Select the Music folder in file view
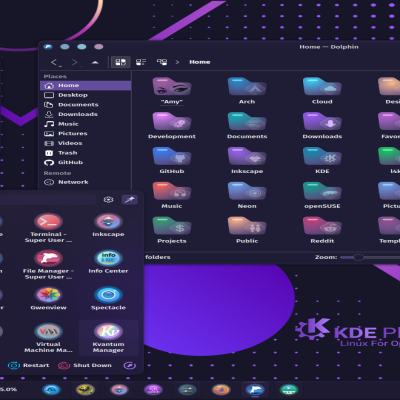Image resolution: width=400 pixels, height=400 pixels. (x=172, y=195)
